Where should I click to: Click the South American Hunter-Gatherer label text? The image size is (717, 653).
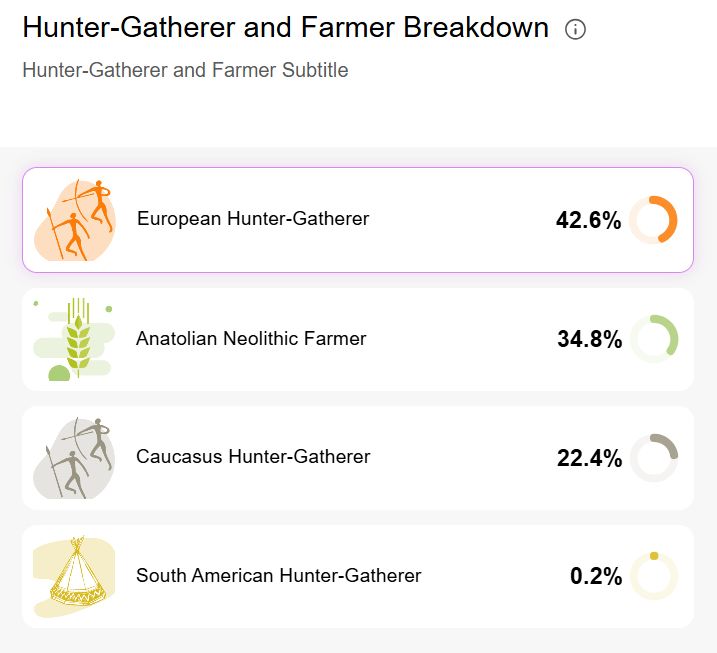click(278, 575)
